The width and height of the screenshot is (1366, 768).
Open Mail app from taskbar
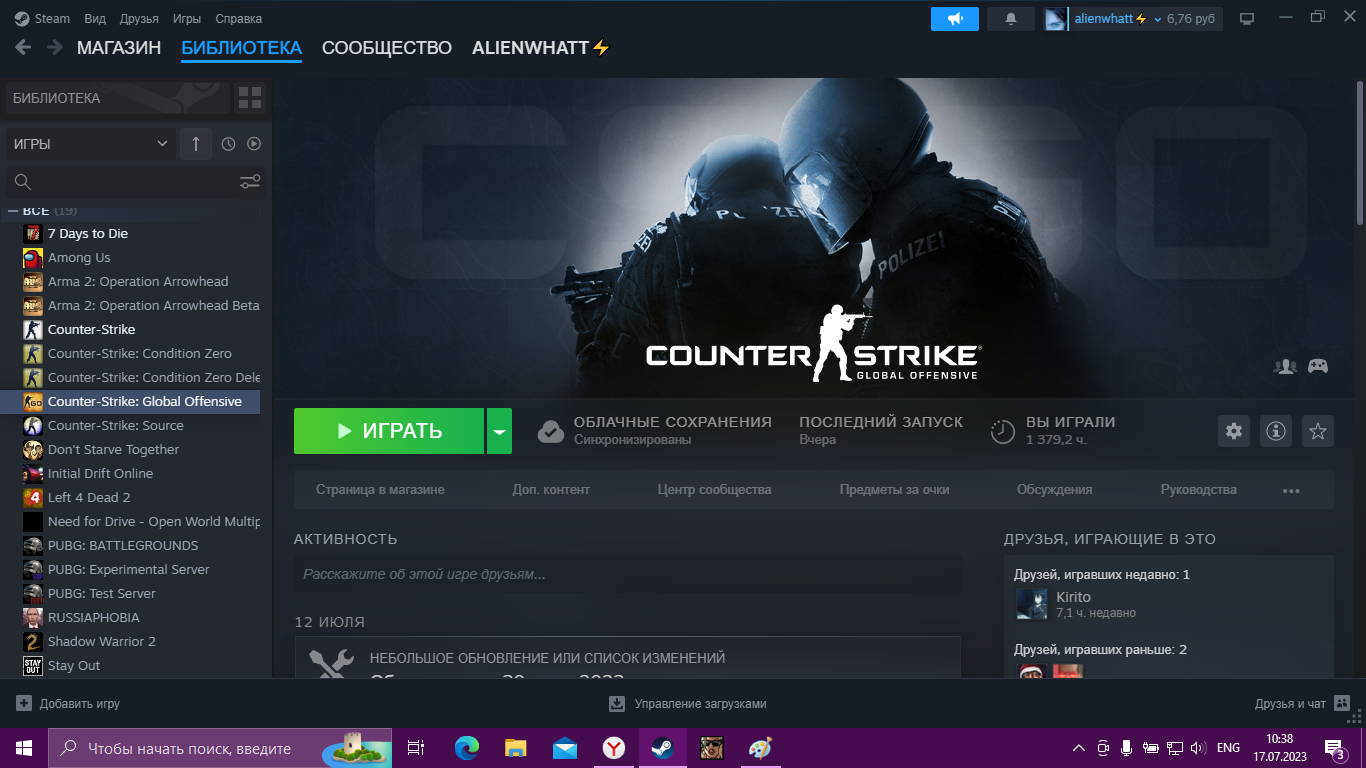(564, 747)
